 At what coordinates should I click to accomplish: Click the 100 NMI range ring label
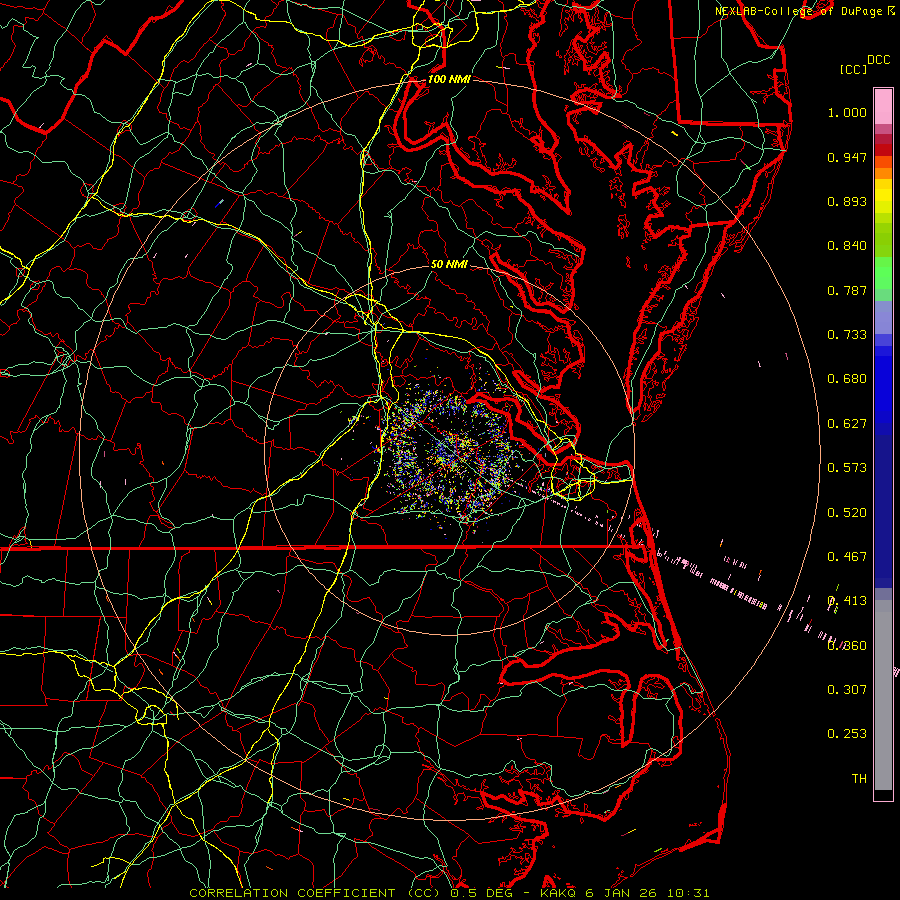tap(449, 79)
